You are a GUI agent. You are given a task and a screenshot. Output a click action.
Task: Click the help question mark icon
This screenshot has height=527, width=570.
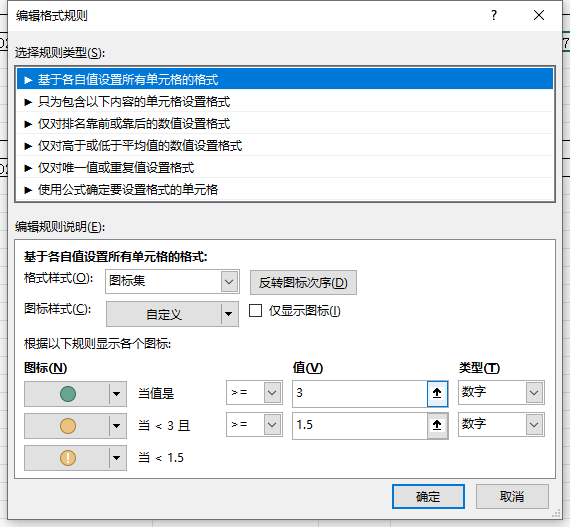pos(494,15)
